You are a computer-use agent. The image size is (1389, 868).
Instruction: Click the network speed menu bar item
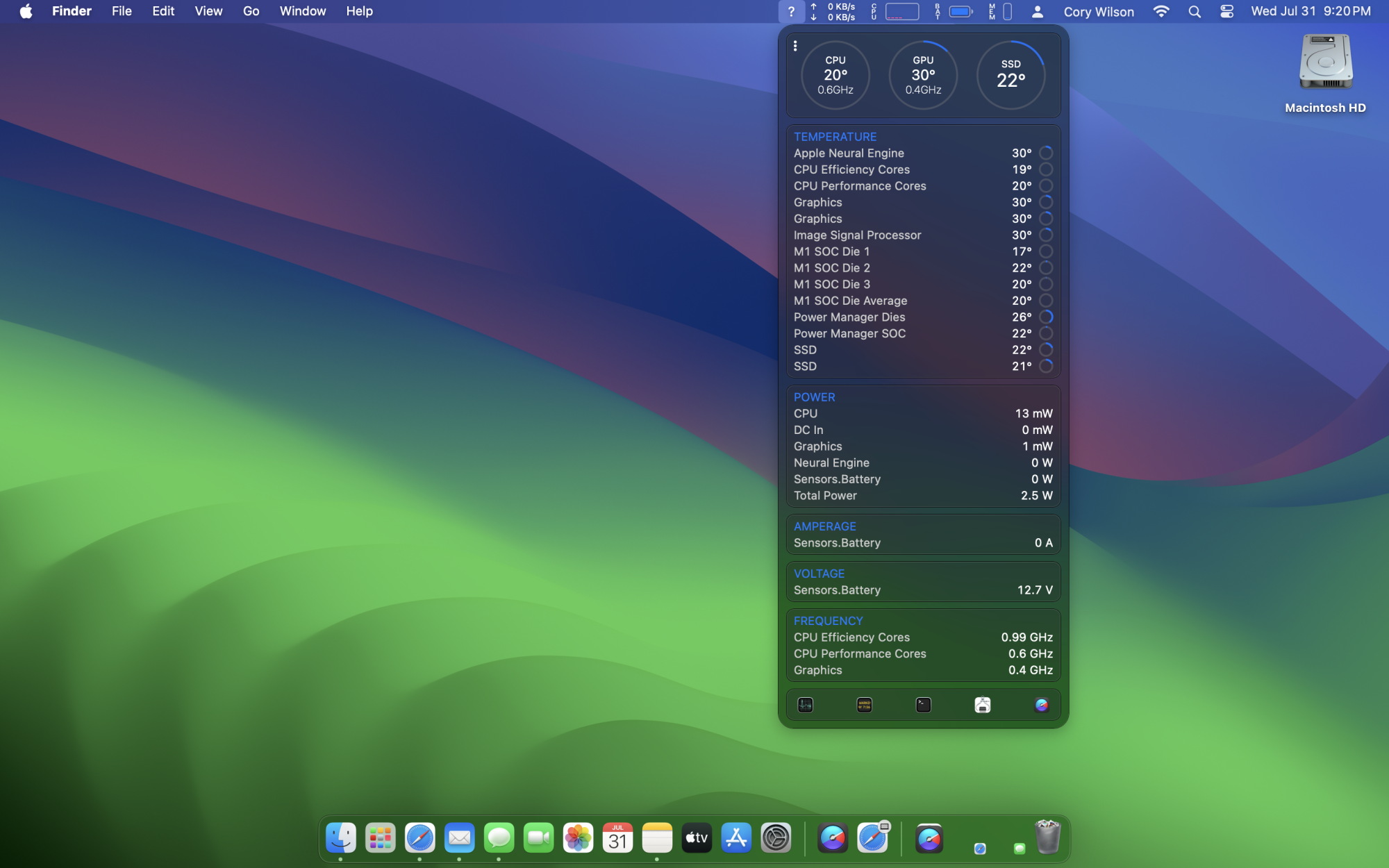tap(833, 12)
